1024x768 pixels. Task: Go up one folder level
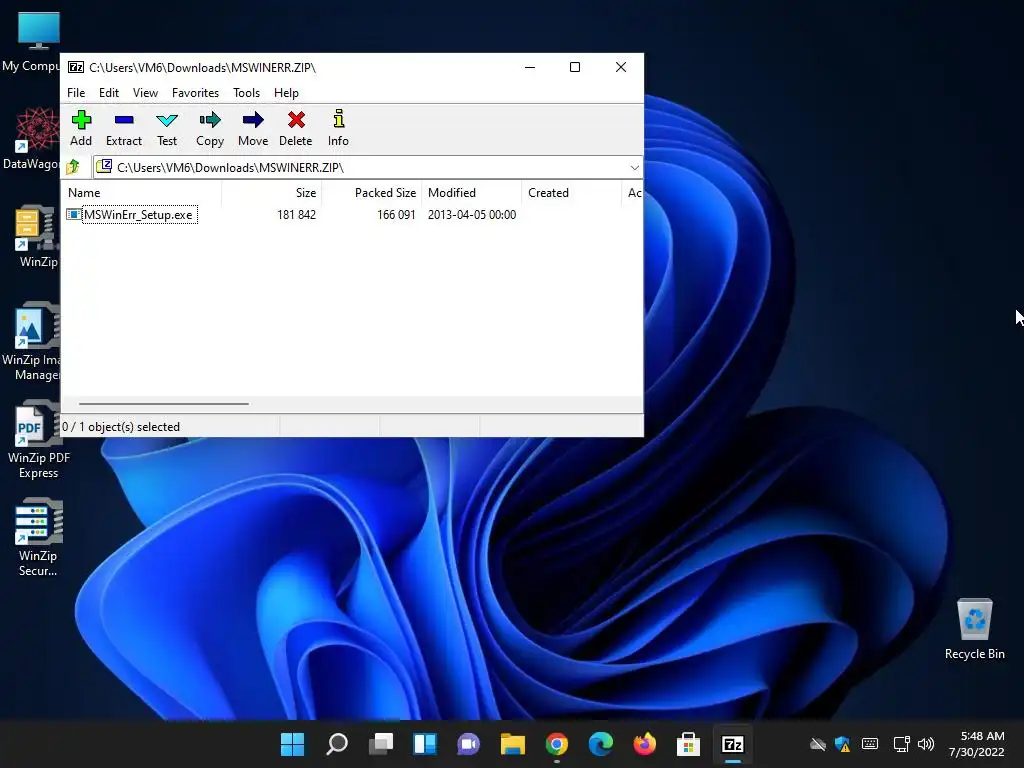tap(73, 167)
